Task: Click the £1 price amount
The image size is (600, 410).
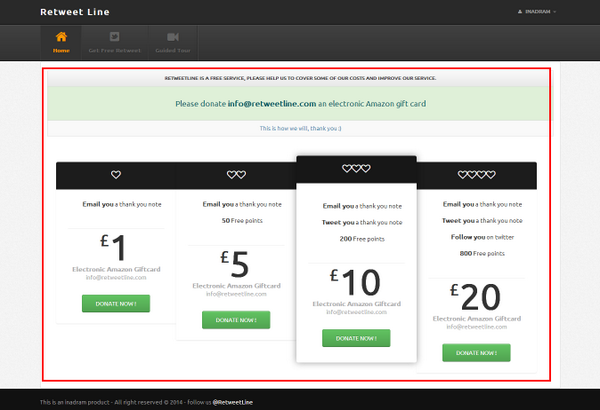Action: (x=113, y=247)
